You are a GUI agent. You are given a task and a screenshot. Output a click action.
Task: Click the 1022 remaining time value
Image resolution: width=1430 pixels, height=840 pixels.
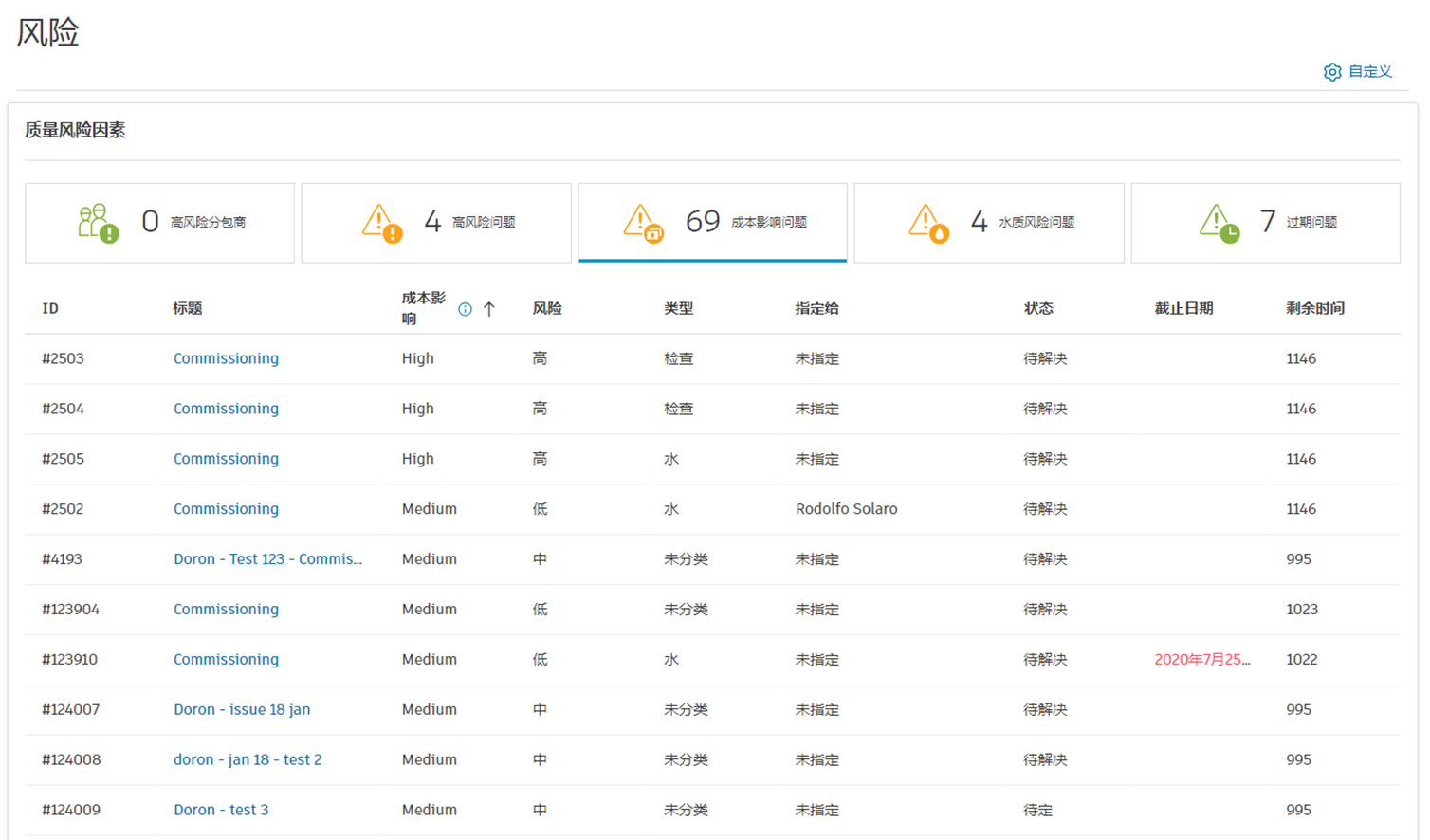coord(1302,660)
